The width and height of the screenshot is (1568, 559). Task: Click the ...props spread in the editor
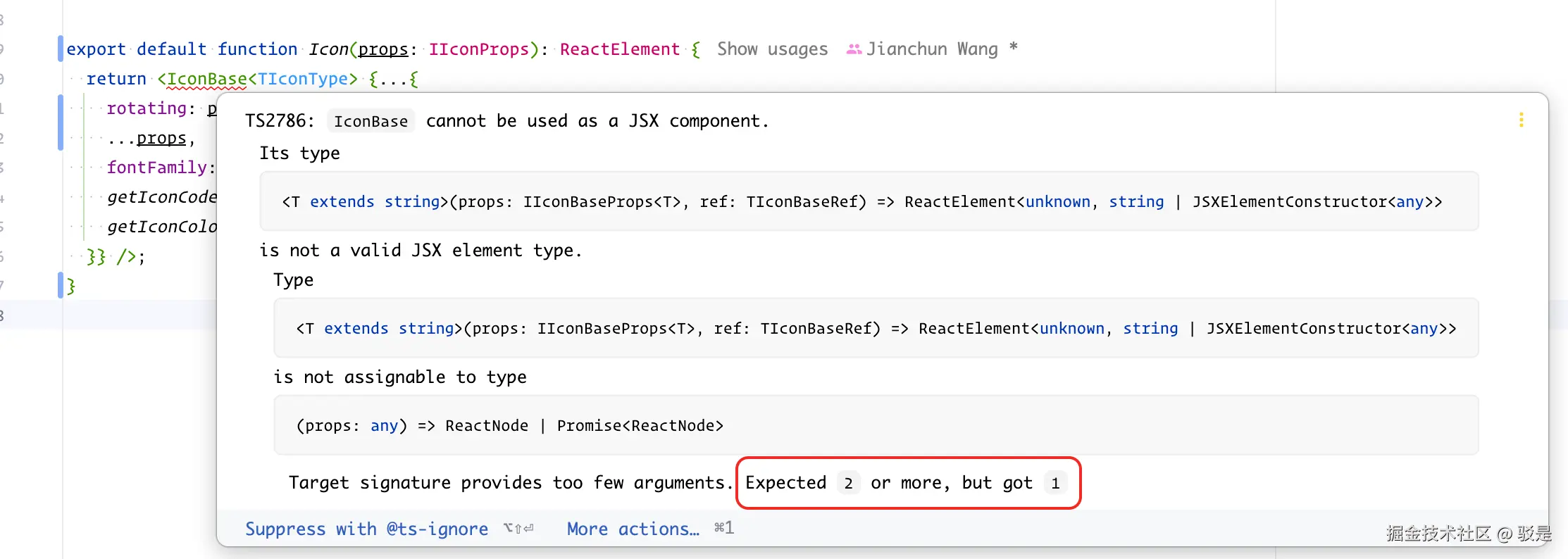pyautogui.click(x=150, y=138)
